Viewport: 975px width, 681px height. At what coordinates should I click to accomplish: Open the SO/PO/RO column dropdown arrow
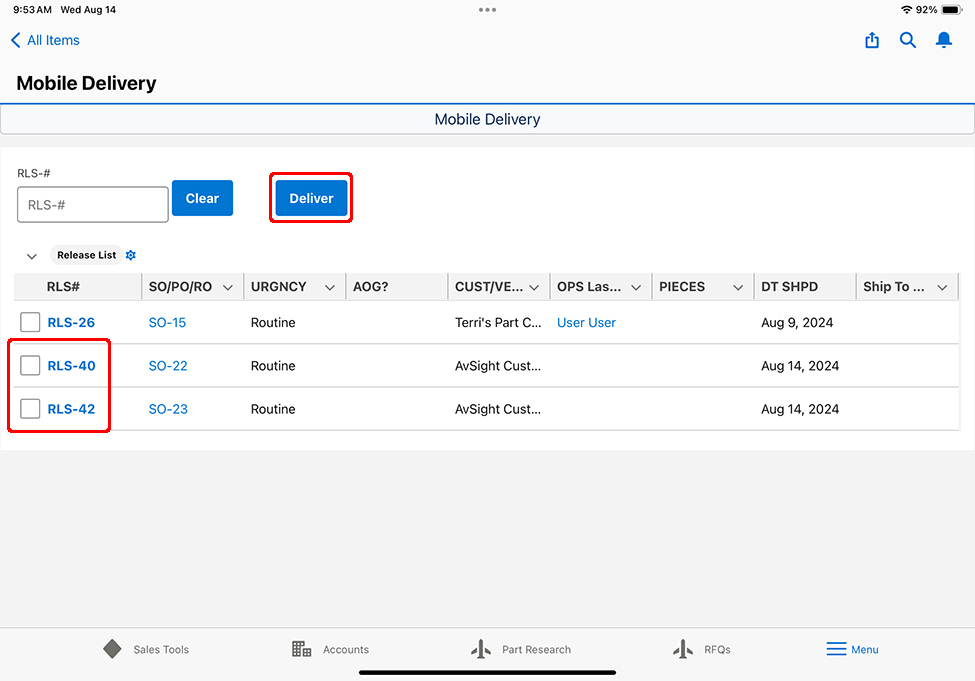(x=228, y=287)
